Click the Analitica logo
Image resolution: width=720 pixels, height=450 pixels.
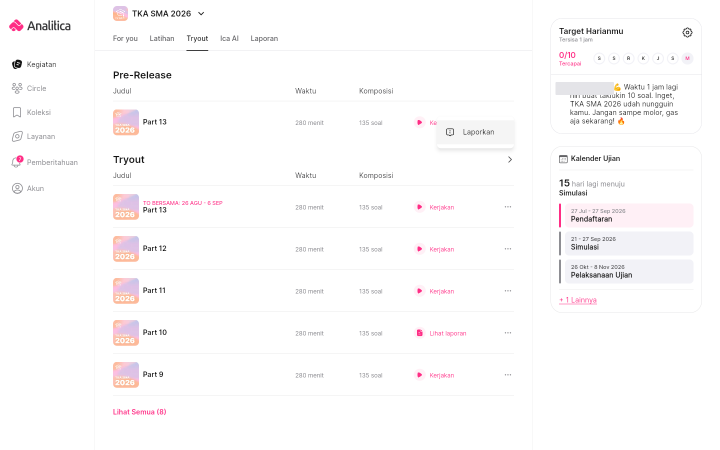[x=40, y=26]
